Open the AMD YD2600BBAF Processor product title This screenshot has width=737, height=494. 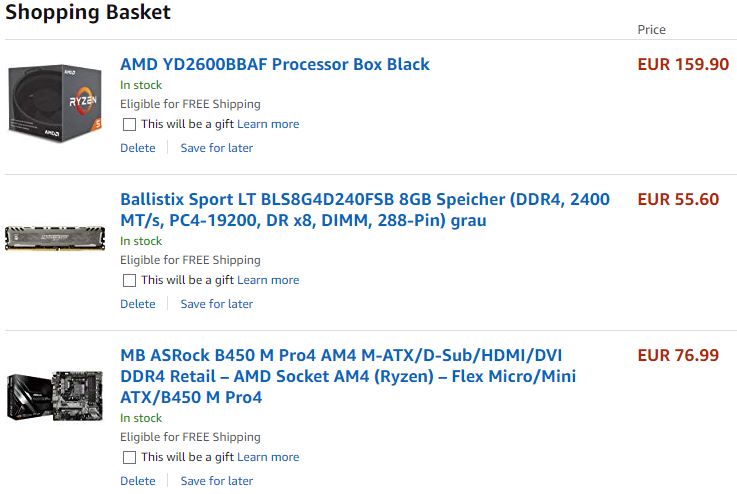tap(275, 64)
